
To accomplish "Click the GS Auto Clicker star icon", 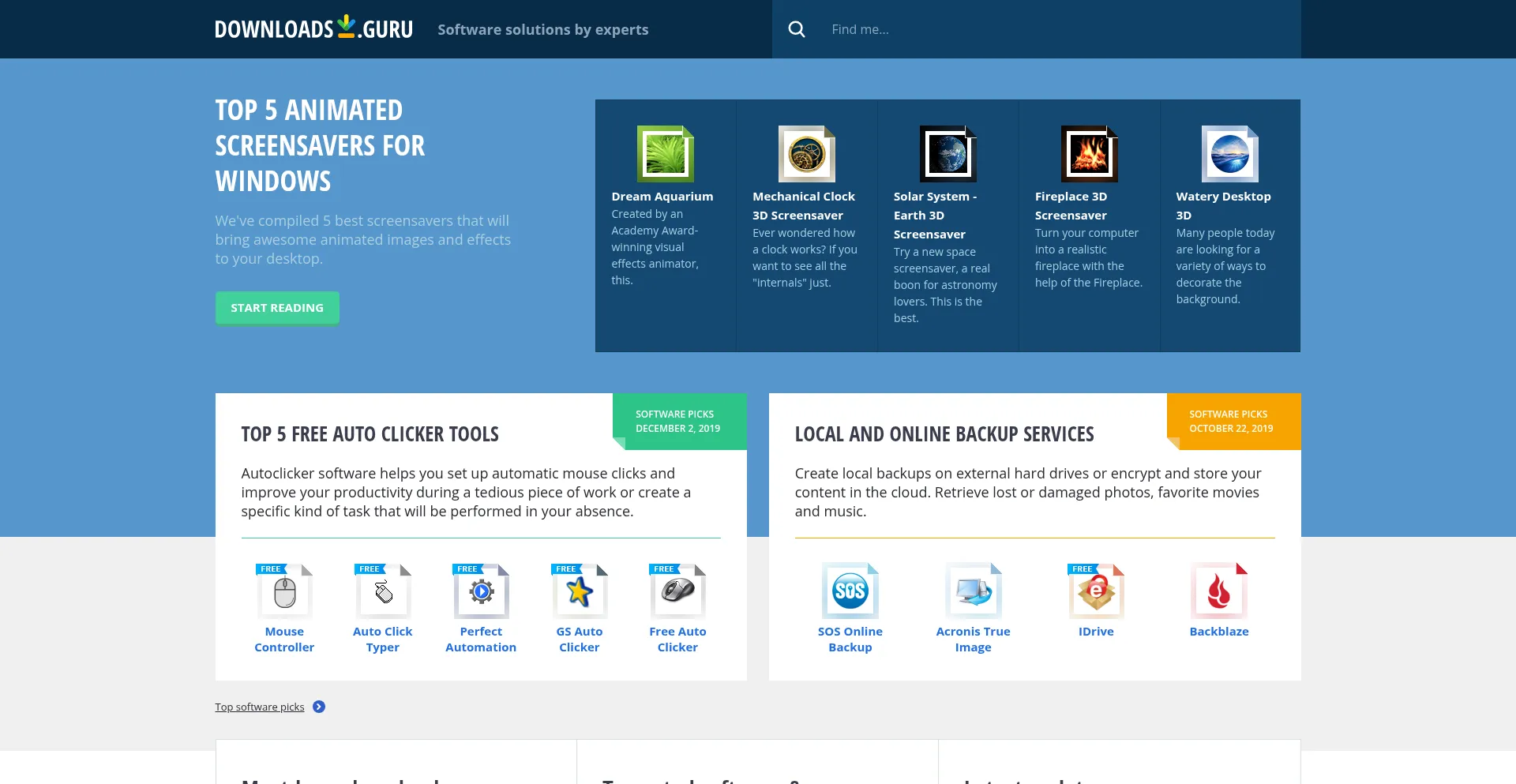I will (x=580, y=591).
